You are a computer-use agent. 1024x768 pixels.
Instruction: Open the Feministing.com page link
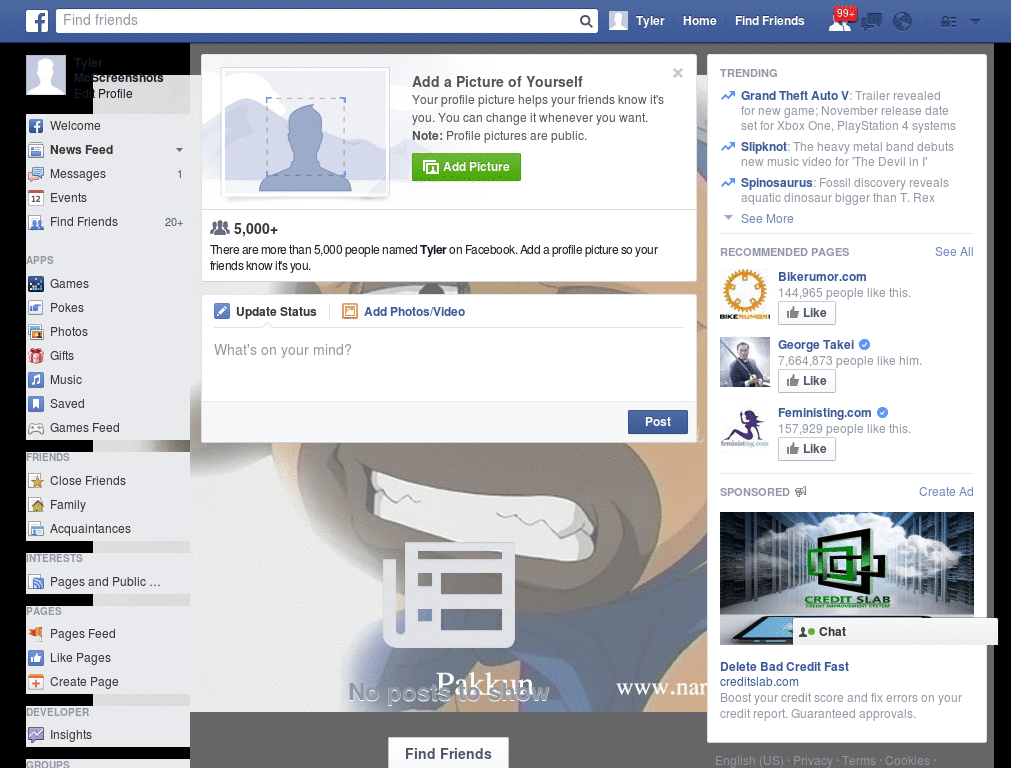coord(824,413)
